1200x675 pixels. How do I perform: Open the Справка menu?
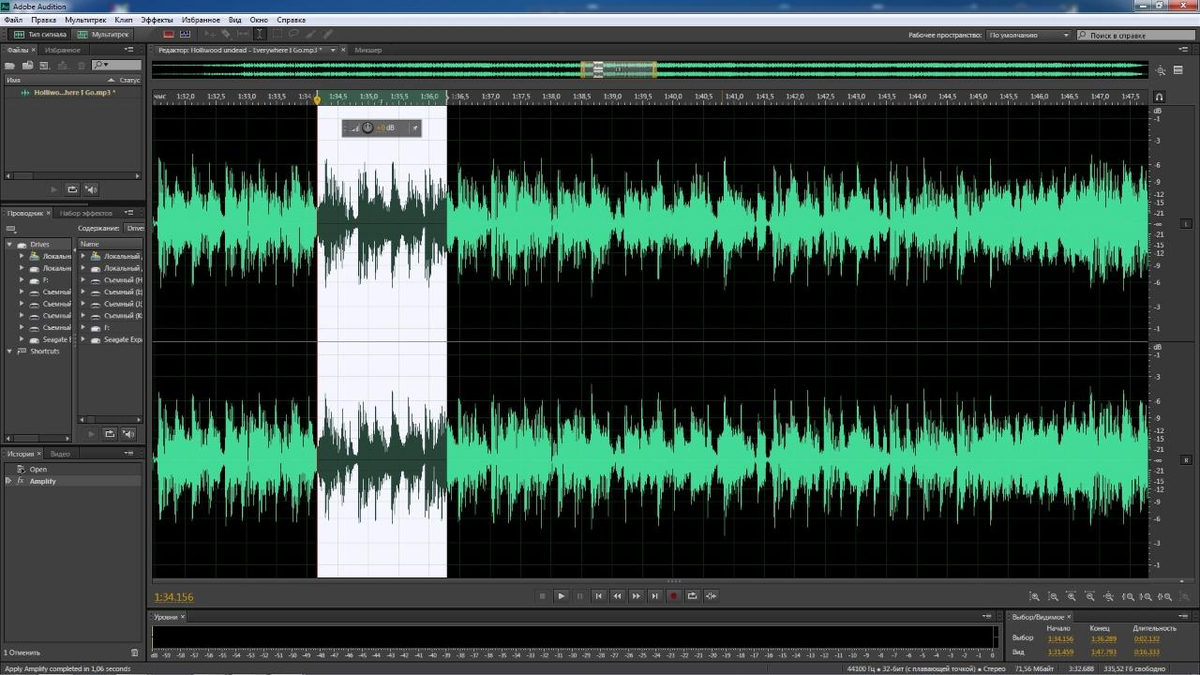pos(291,20)
